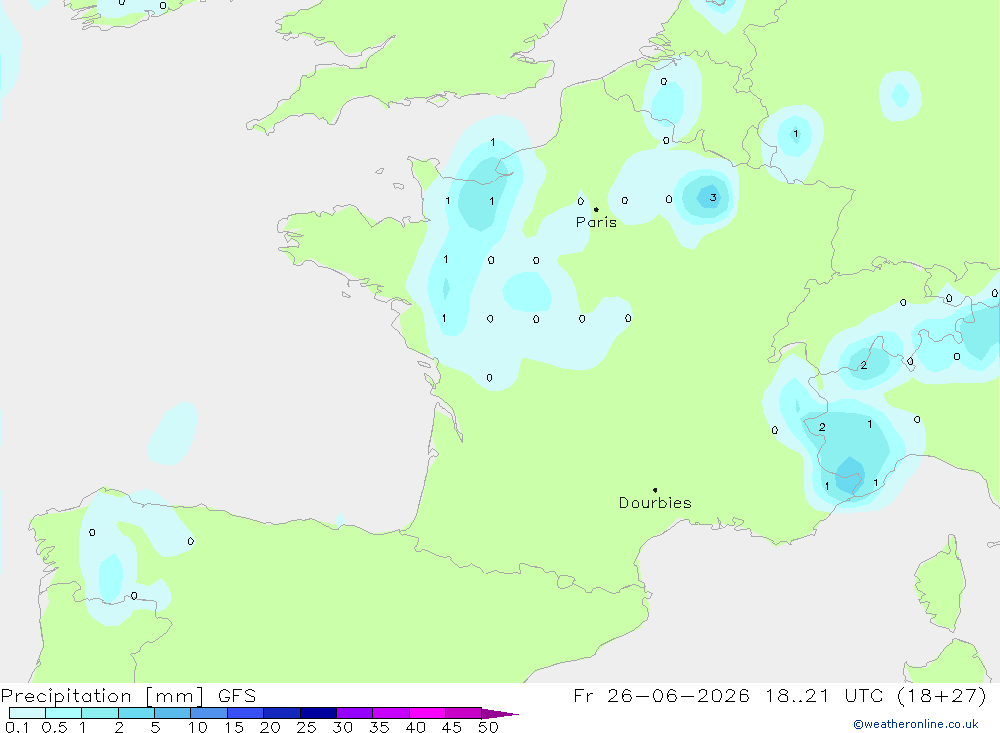Click the 35 legend scale label
Image resolution: width=1000 pixels, height=733 pixels.
click(x=379, y=727)
